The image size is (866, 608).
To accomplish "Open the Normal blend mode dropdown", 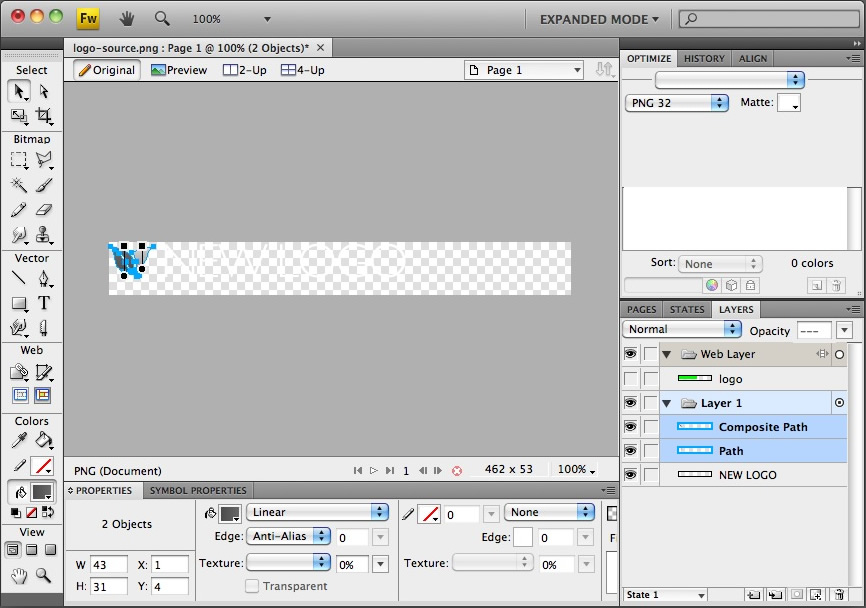I will pyautogui.click(x=682, y=329).
